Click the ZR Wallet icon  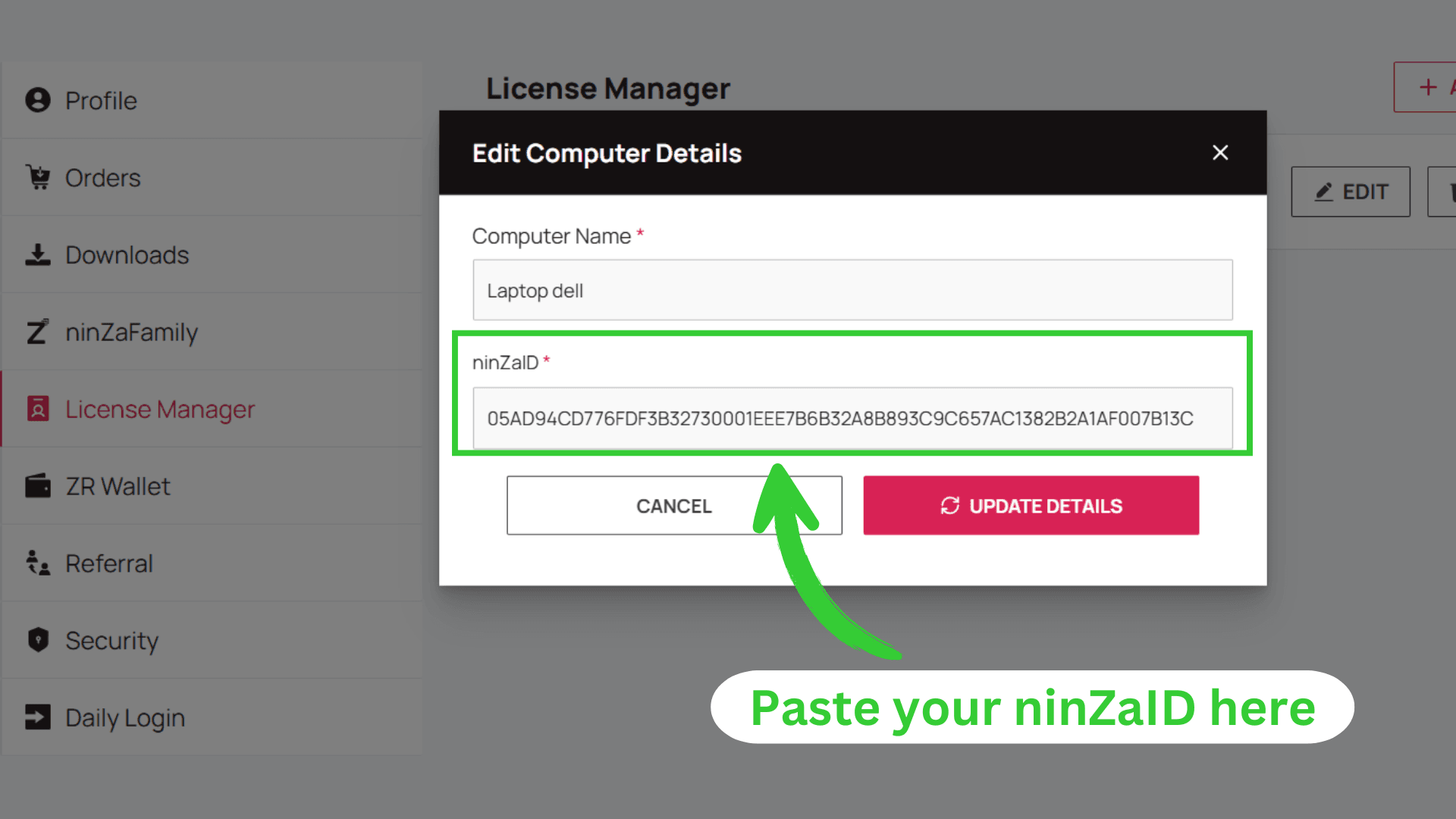click(38, 485)
